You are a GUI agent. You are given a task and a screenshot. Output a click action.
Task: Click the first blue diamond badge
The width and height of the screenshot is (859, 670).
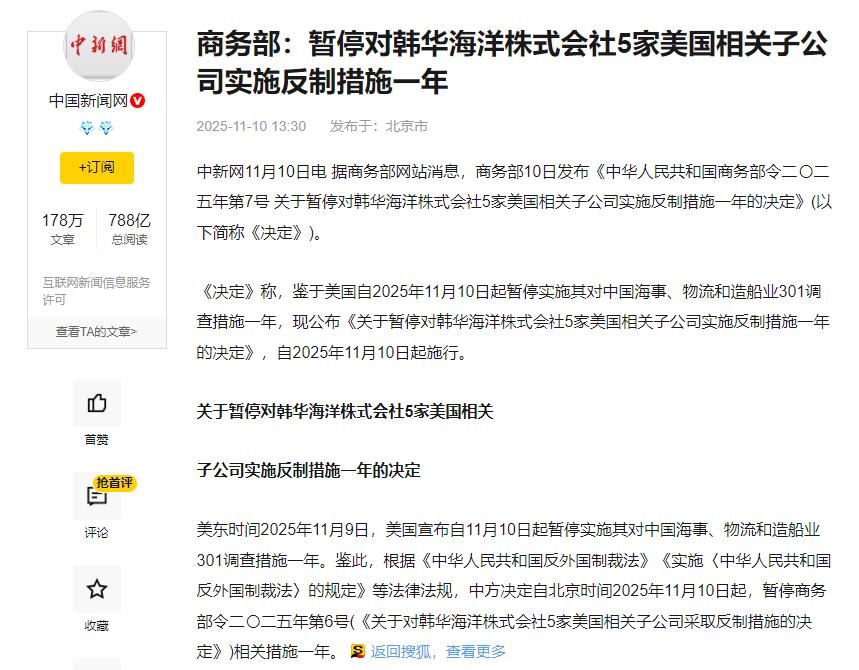(87, 128)
